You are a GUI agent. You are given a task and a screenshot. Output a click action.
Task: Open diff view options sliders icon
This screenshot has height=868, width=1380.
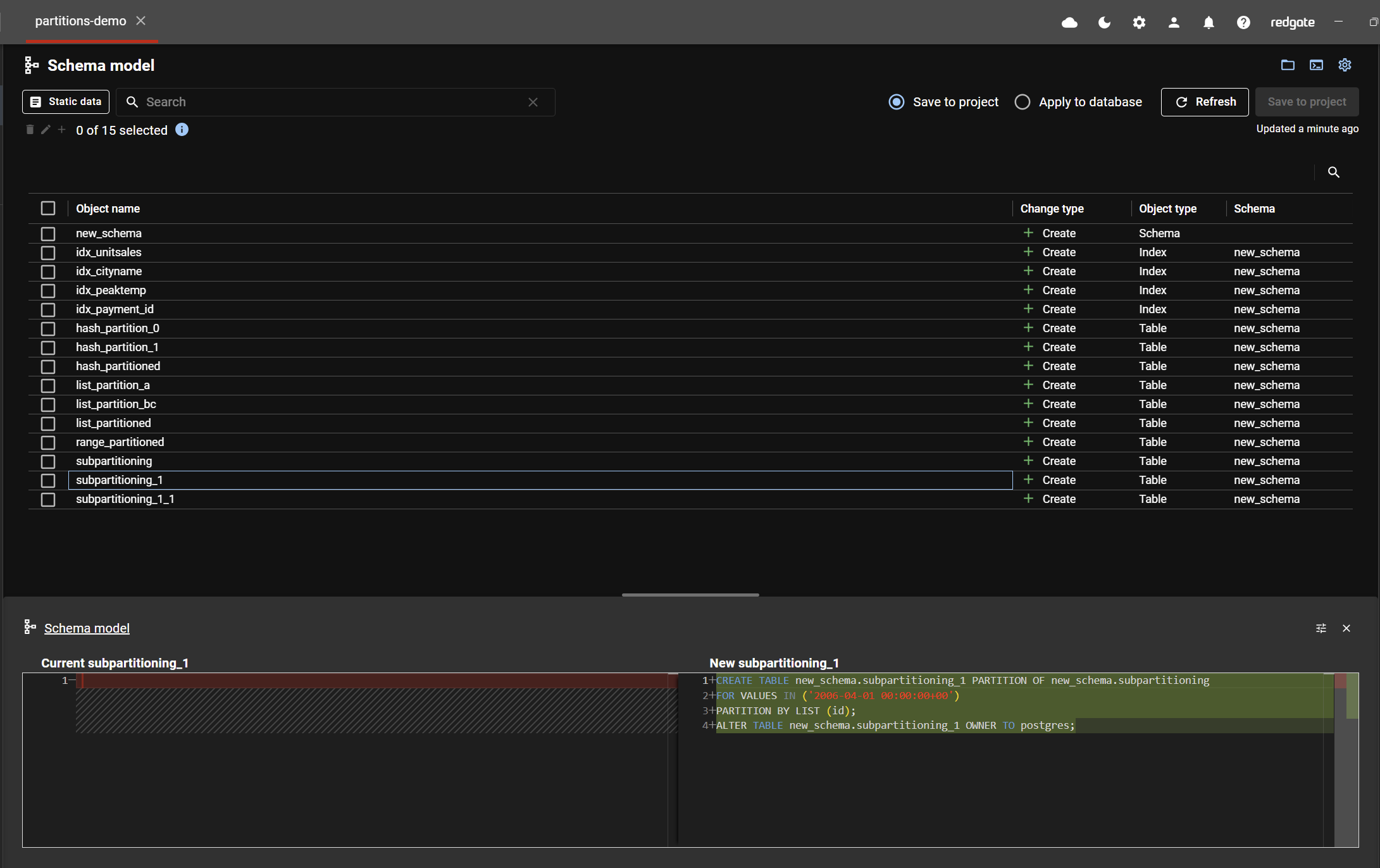click(1321, 628)
